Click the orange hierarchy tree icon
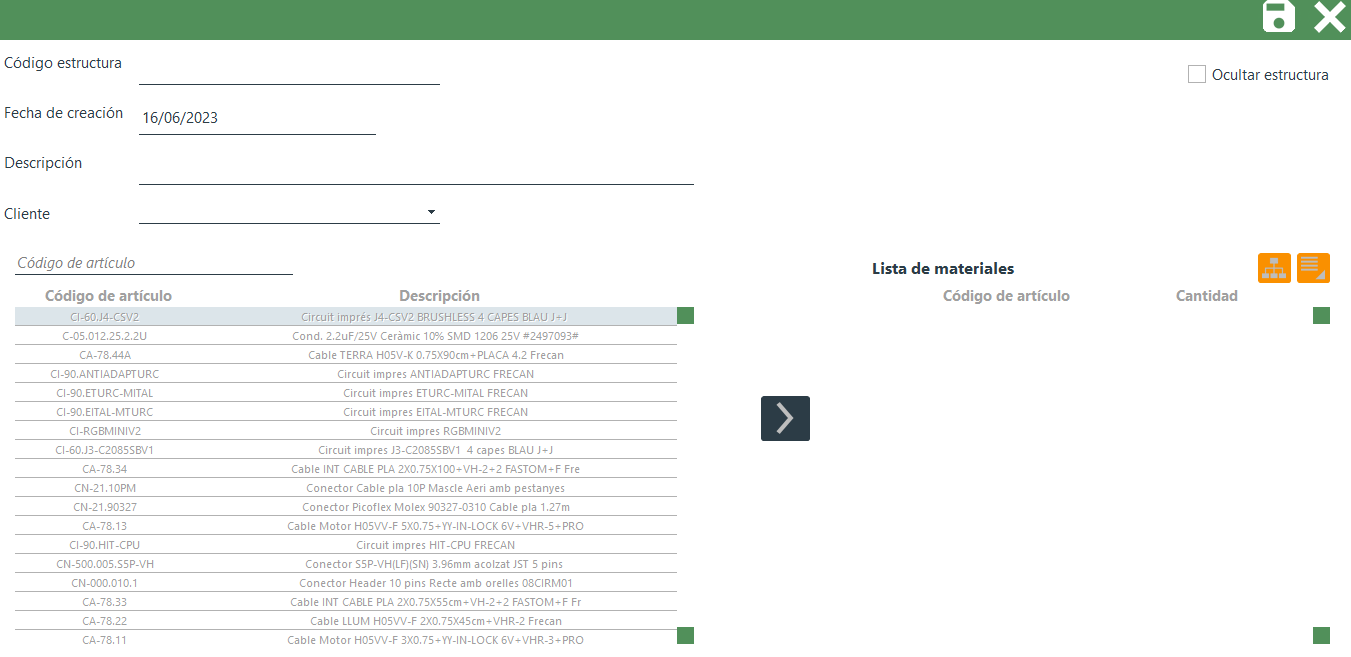The height and width of the screenshot is (657, 1351). point(1274,268)
